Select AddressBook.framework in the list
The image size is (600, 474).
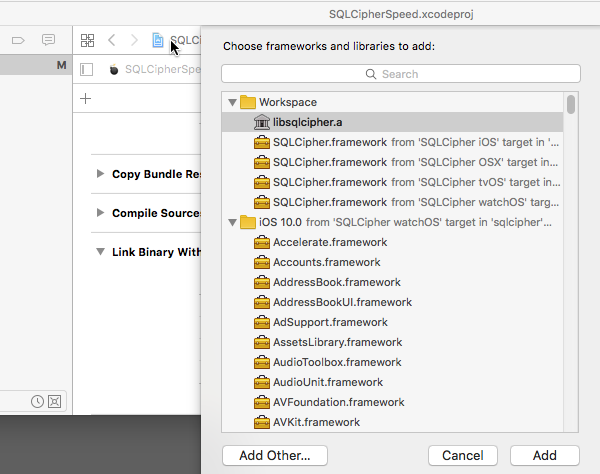[x=392, y=282]
